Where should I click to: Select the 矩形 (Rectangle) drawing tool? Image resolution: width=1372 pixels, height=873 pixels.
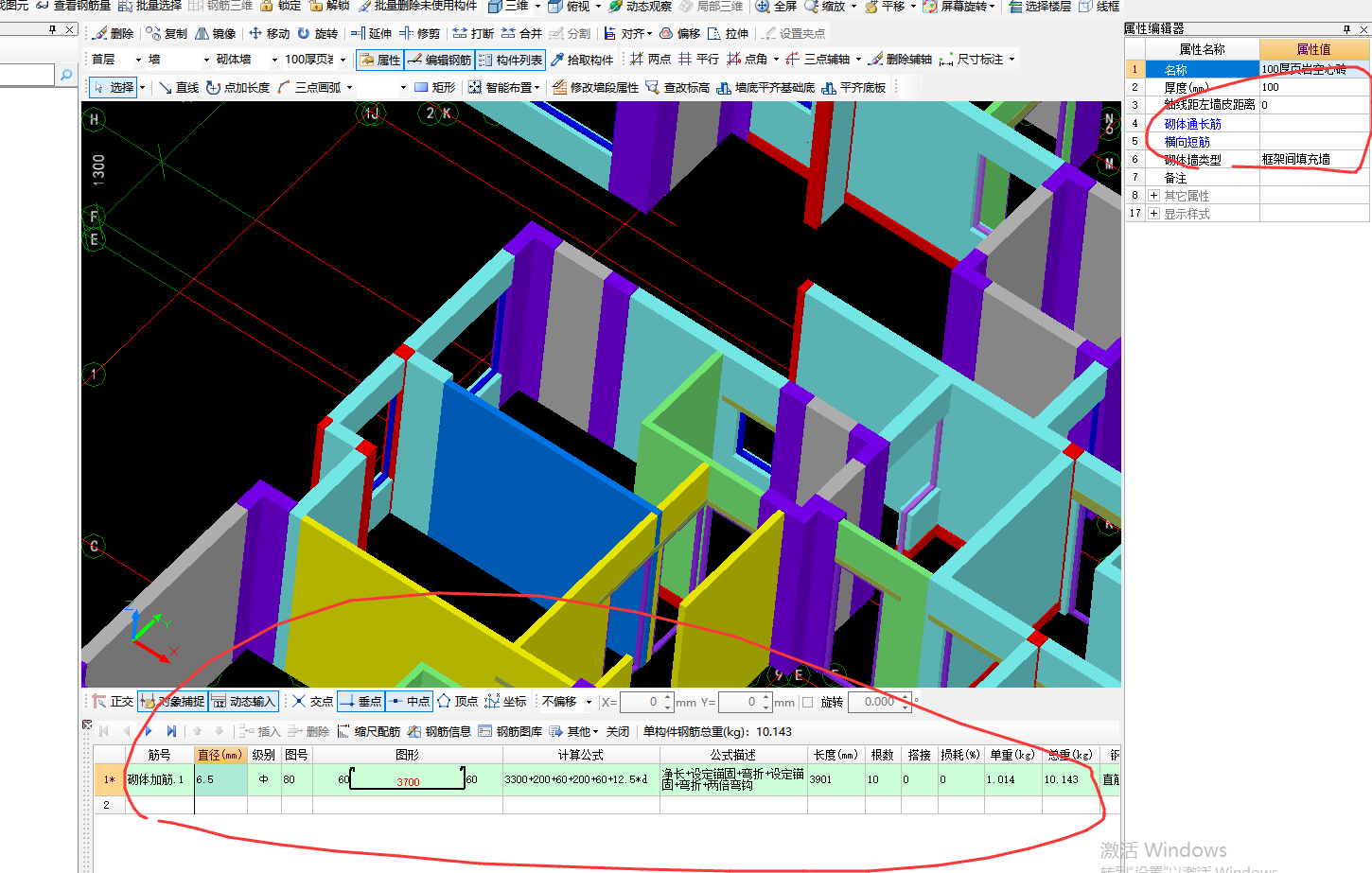[x=434, y=87]
